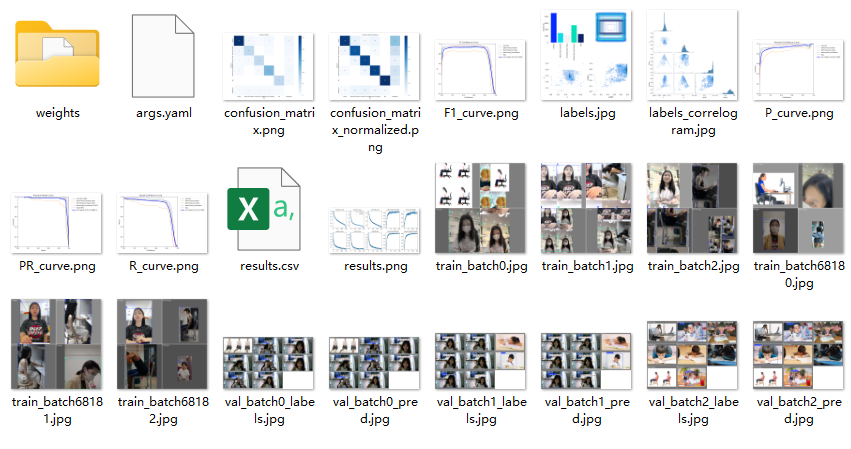Click the 'train_batch68180.jpg' file name
The image size is (851, 449).
click(799, 274)
